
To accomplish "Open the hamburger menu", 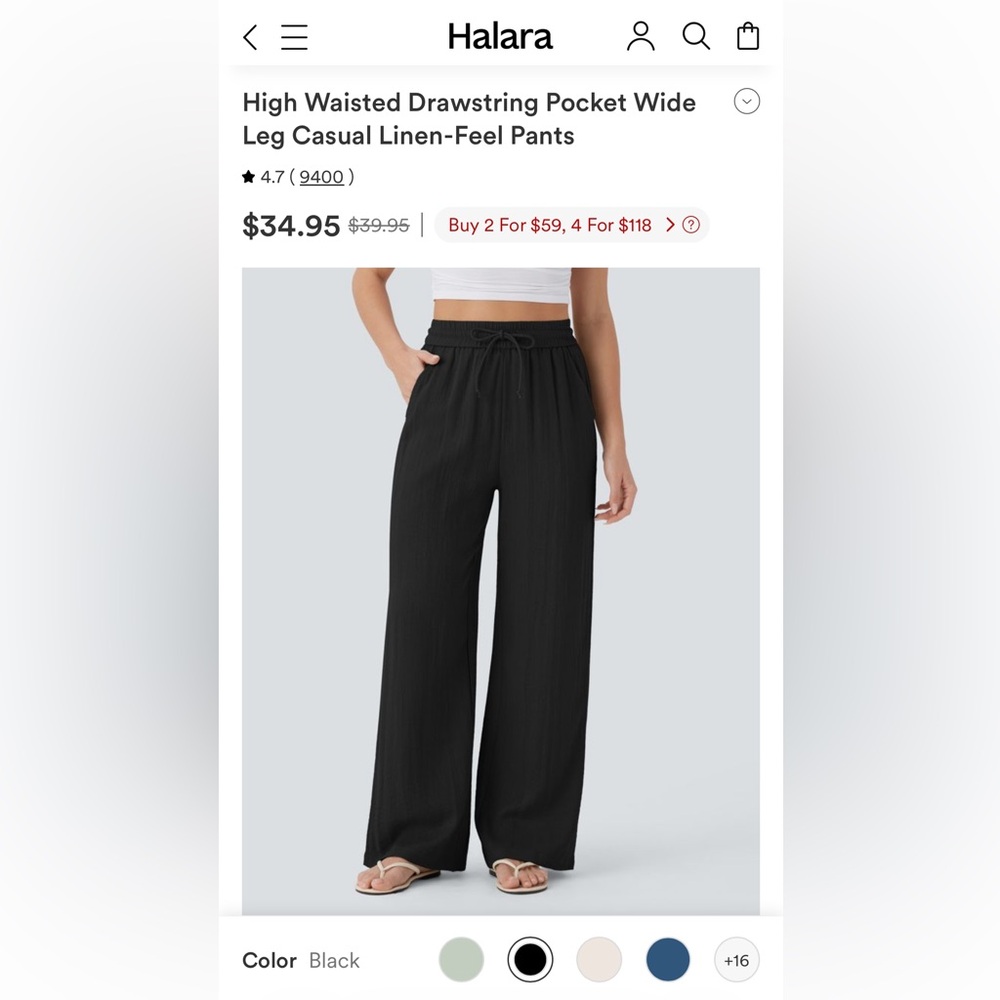I will pos(294,37).
